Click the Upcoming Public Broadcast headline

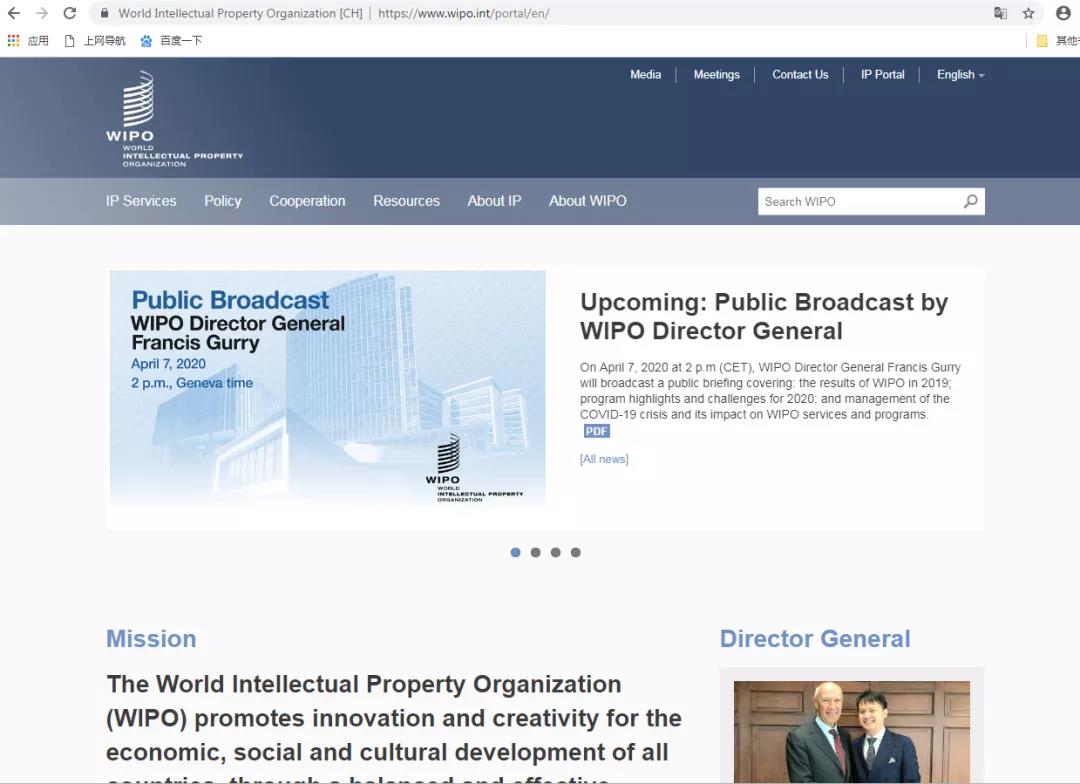(764, 316)
